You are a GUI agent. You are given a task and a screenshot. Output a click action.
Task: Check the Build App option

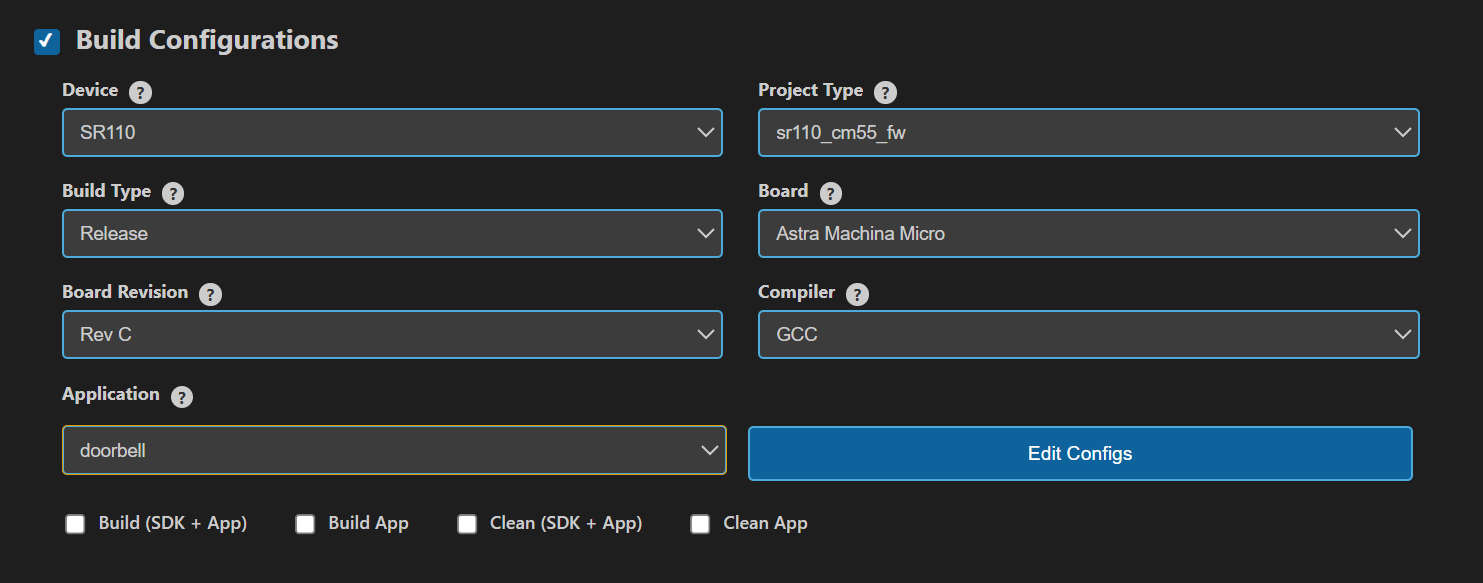[x=305, y=523]
